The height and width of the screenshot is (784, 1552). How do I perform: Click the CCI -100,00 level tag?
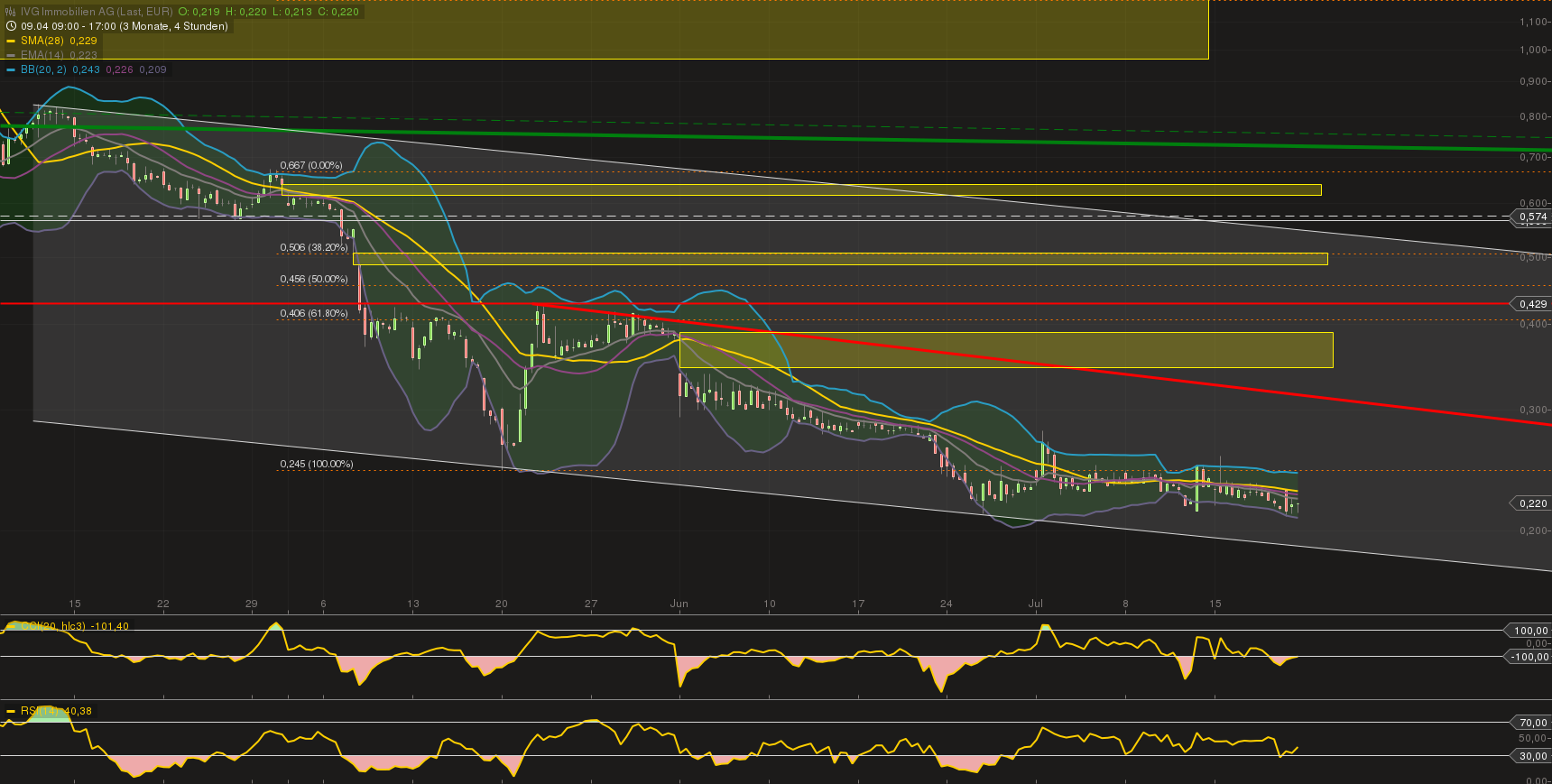point(1529,657)
